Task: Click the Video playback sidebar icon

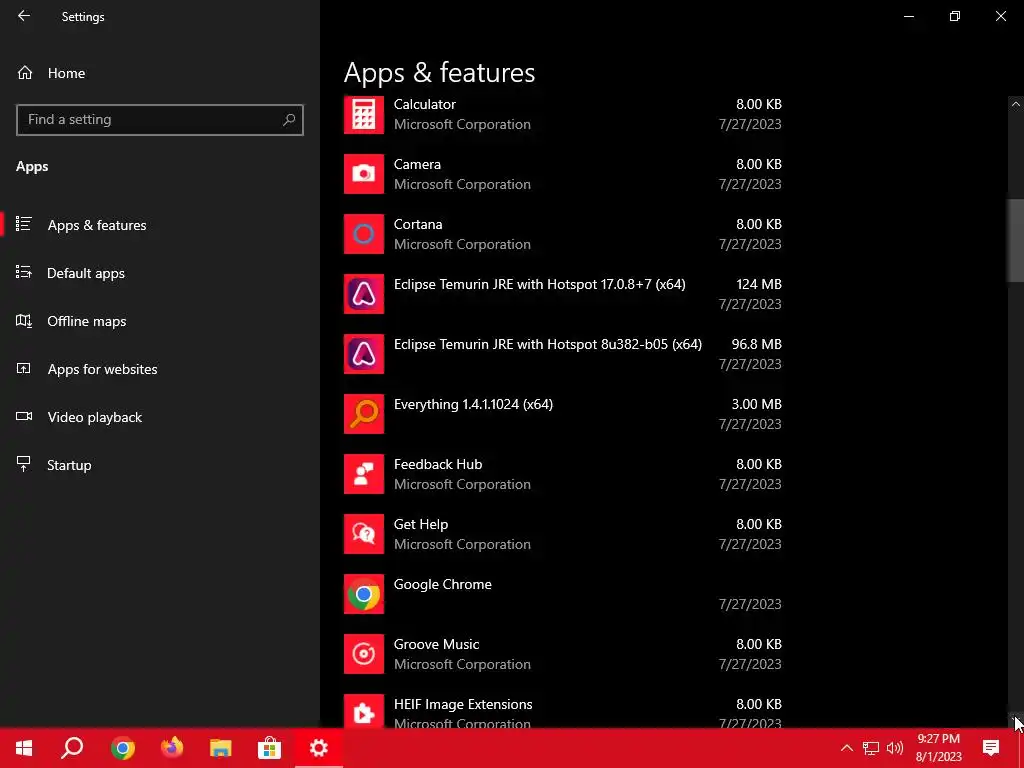Action: click(24, 417)
